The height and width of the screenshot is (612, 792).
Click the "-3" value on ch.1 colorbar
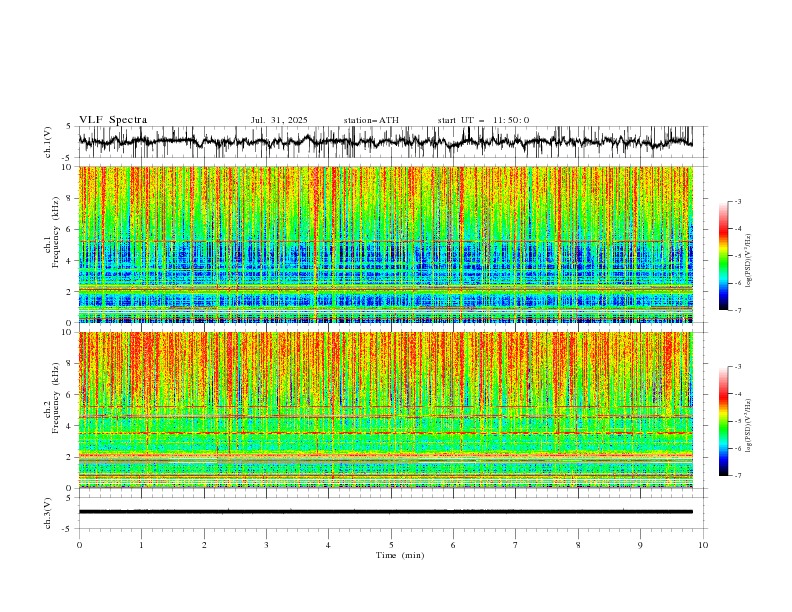(737, 201)
